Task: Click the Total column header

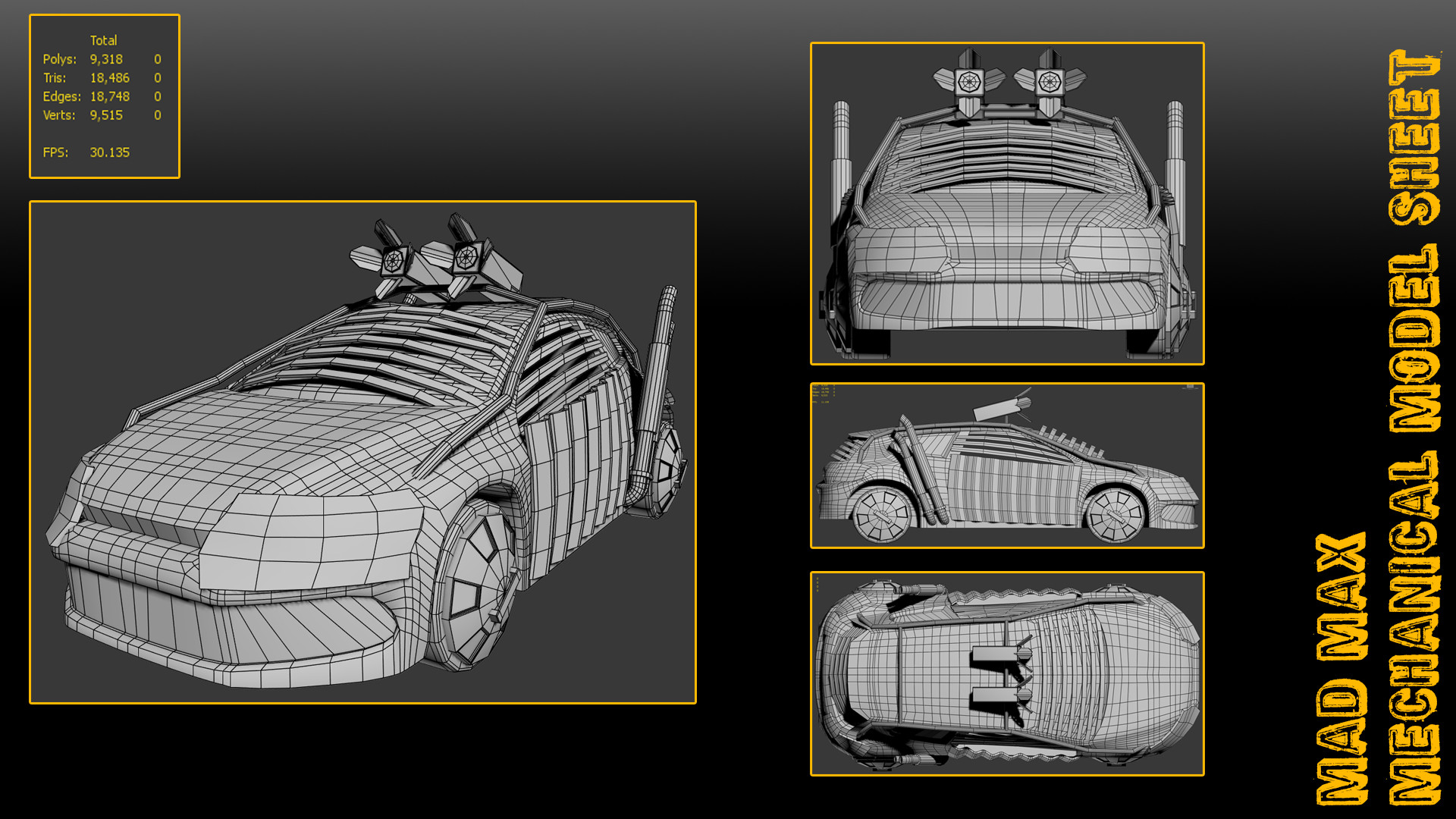Action: (104, 40)
